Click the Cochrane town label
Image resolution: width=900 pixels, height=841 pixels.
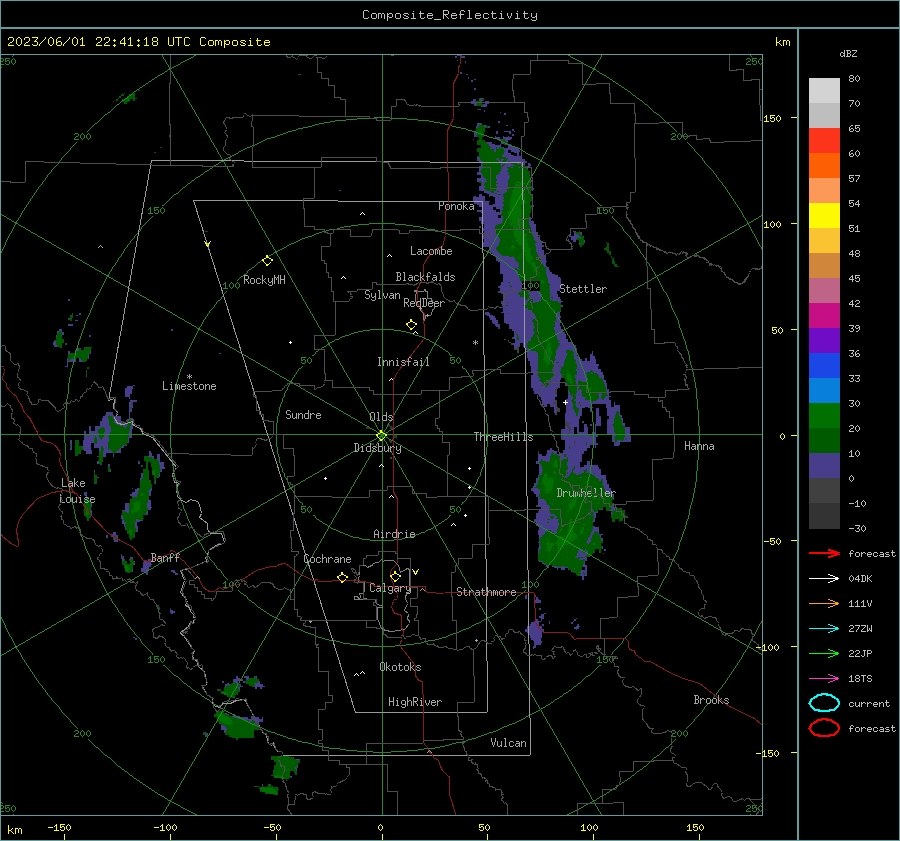(327, 559)
